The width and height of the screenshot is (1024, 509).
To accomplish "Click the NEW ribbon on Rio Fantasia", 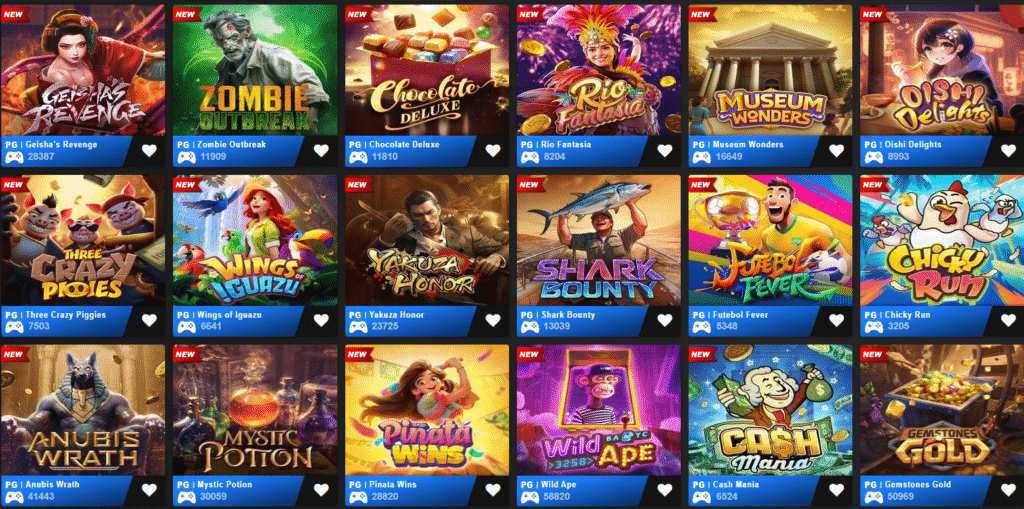I will tap(530, 14).
